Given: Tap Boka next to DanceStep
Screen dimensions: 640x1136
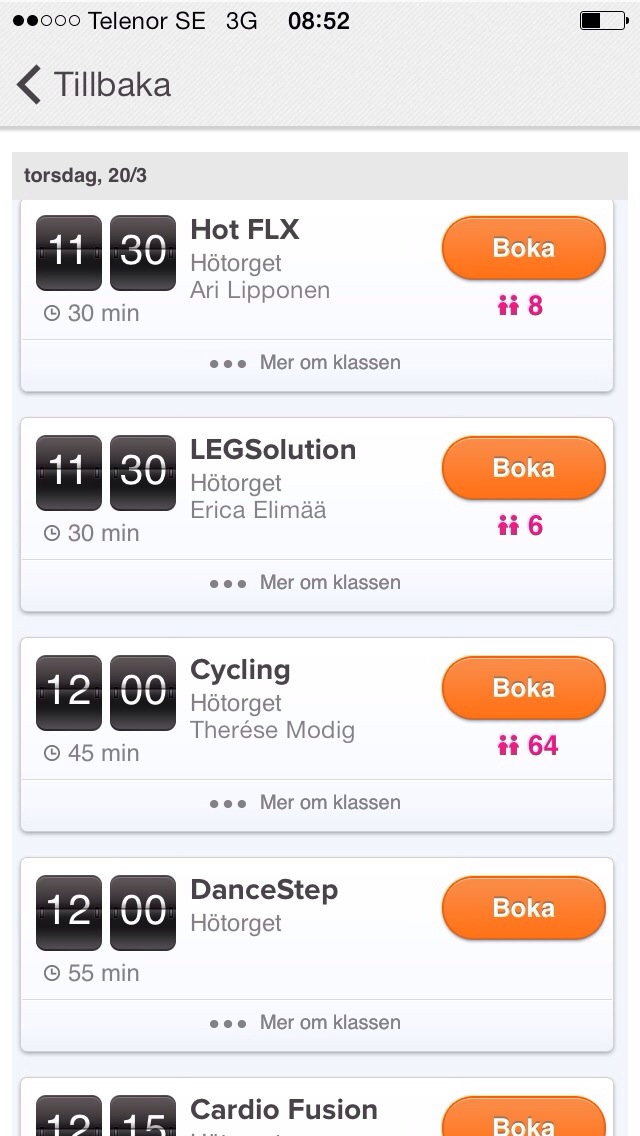Looking at the screenshot, I should [x=524, y=908].
